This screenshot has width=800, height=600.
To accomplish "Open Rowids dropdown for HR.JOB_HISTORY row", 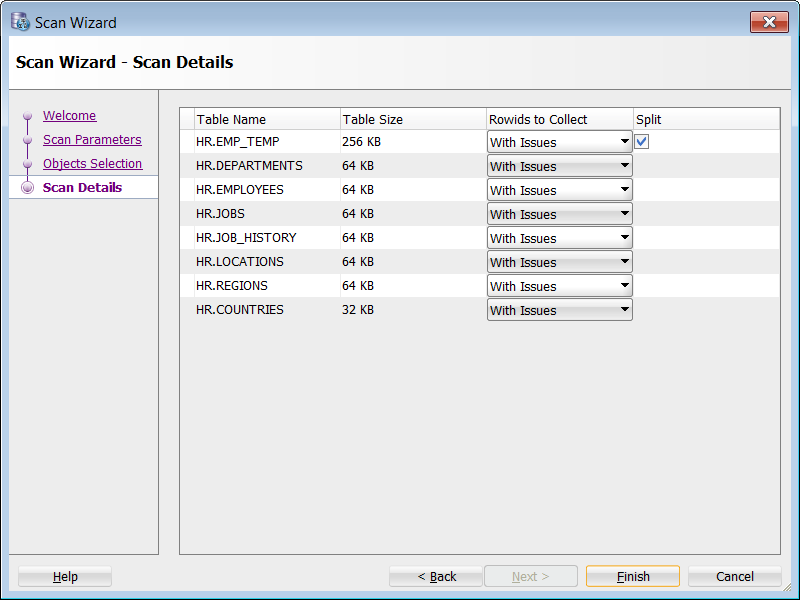I will (560, 238).
